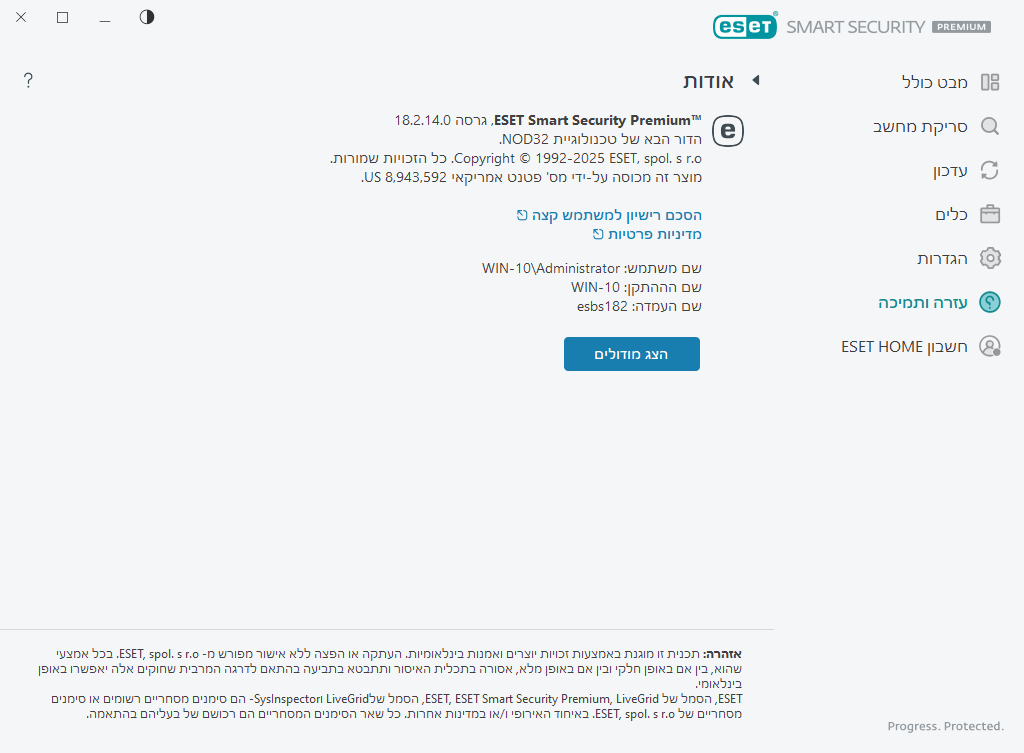This screenshot has height=753, width=1024.
Task: Click the הצג מודולים button
Action: [x=632, y=354]
